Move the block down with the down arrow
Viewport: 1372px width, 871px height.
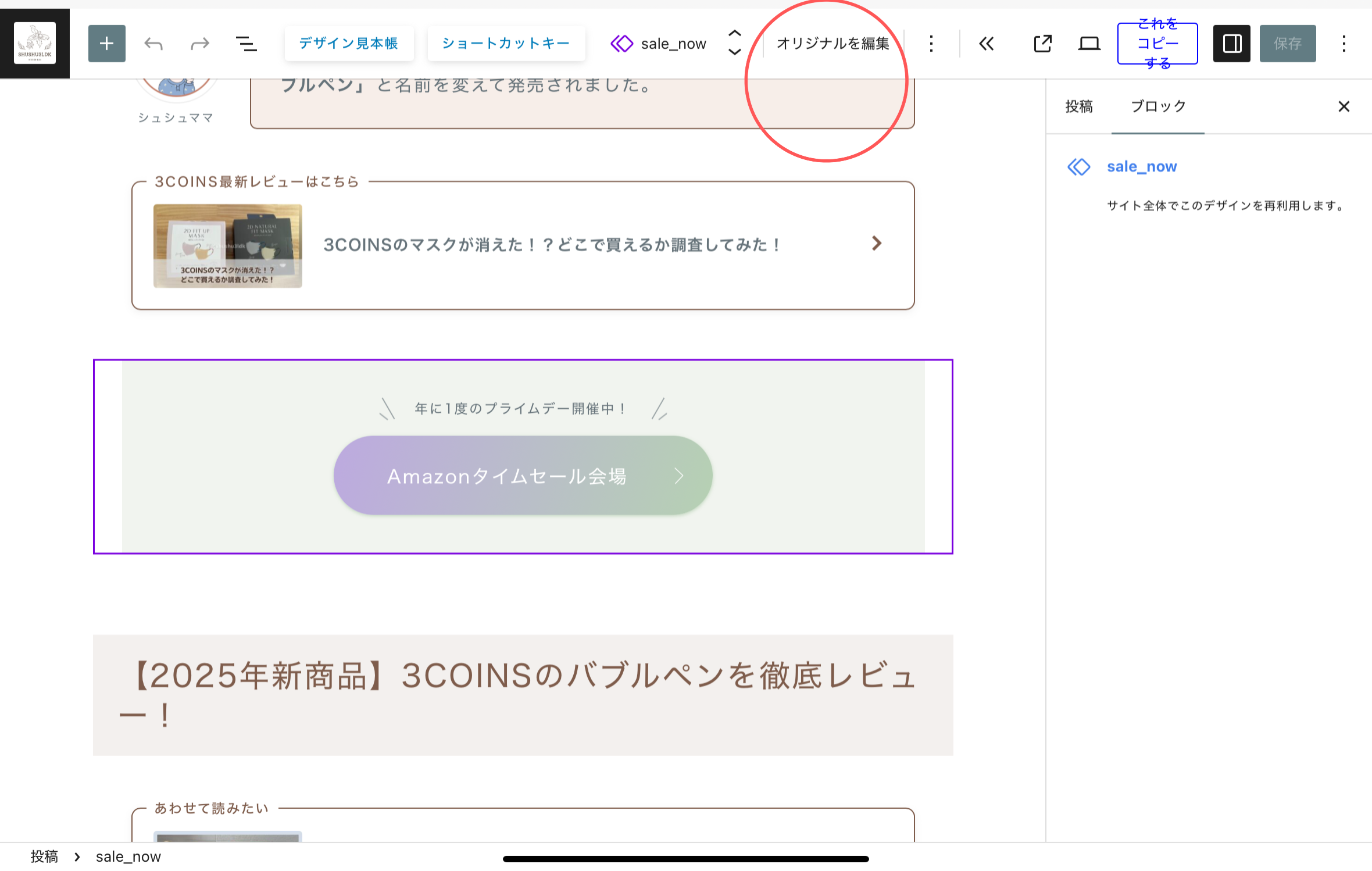pyautogui.click(x=735, y=52)
